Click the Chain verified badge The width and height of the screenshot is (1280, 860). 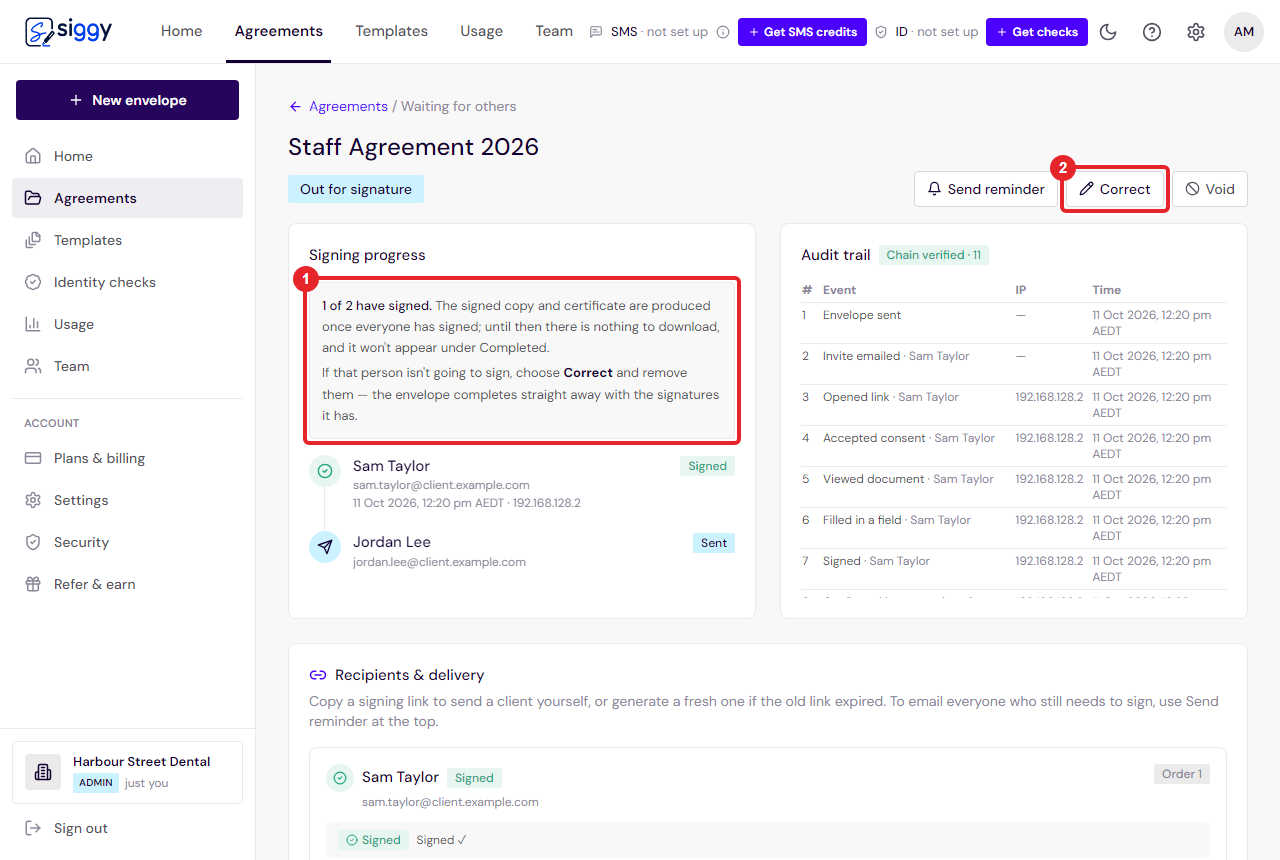click(x=934, y=255)
